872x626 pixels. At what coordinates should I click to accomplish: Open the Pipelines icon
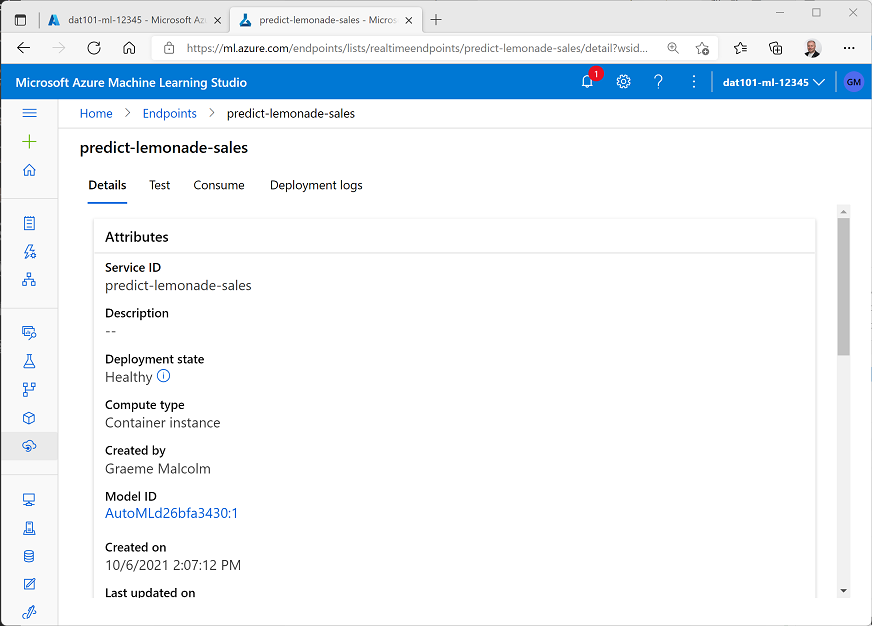pos(29,389)
